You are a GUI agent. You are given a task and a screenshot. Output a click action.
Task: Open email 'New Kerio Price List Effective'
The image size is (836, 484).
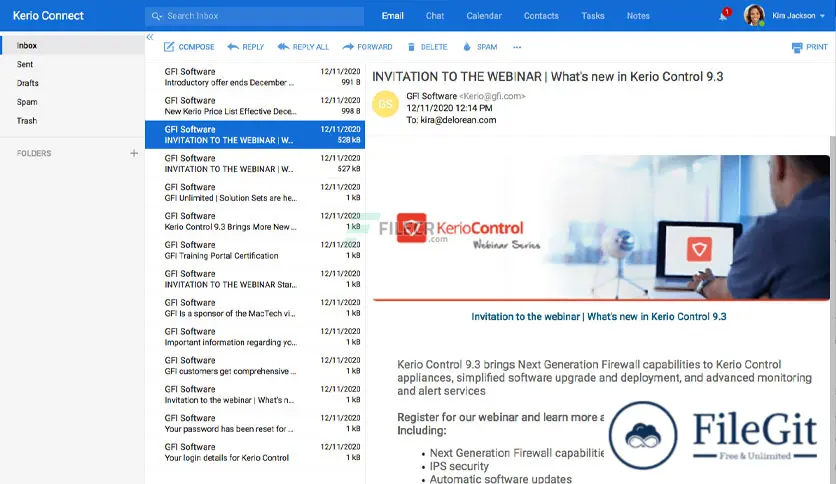[x=255, y=106]
